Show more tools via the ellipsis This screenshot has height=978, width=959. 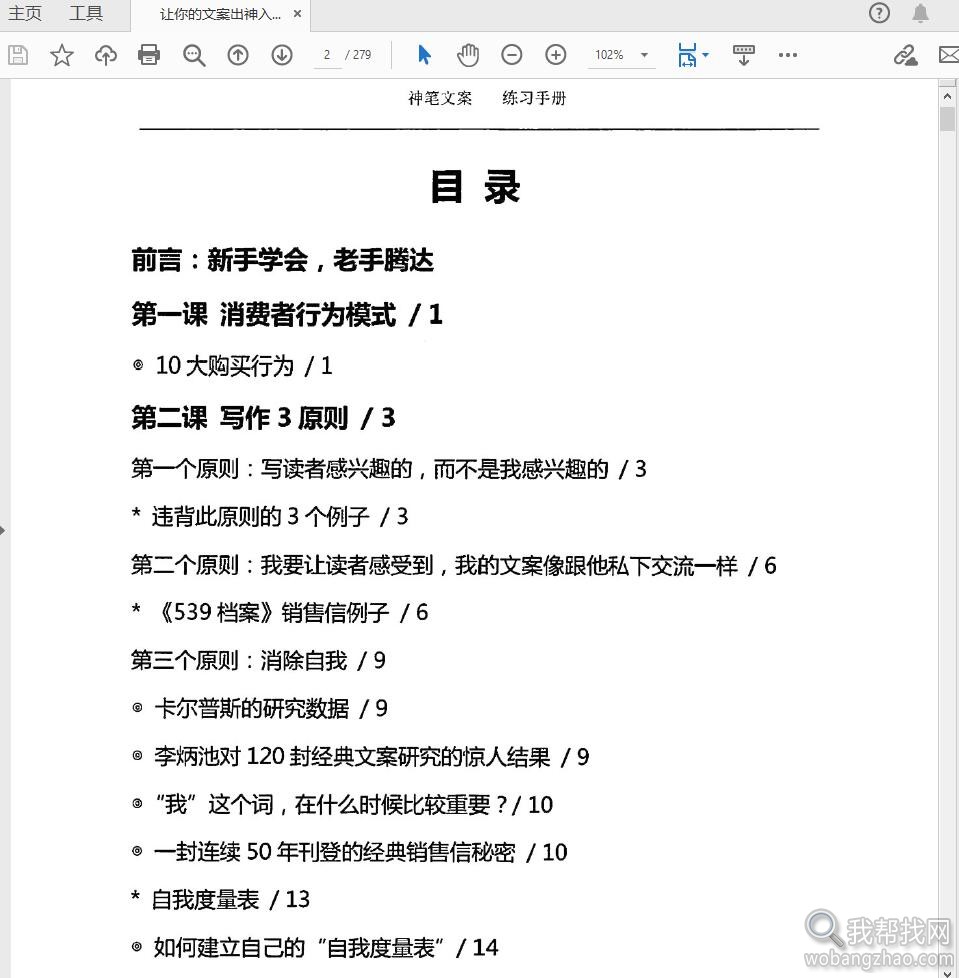(788, 55)
